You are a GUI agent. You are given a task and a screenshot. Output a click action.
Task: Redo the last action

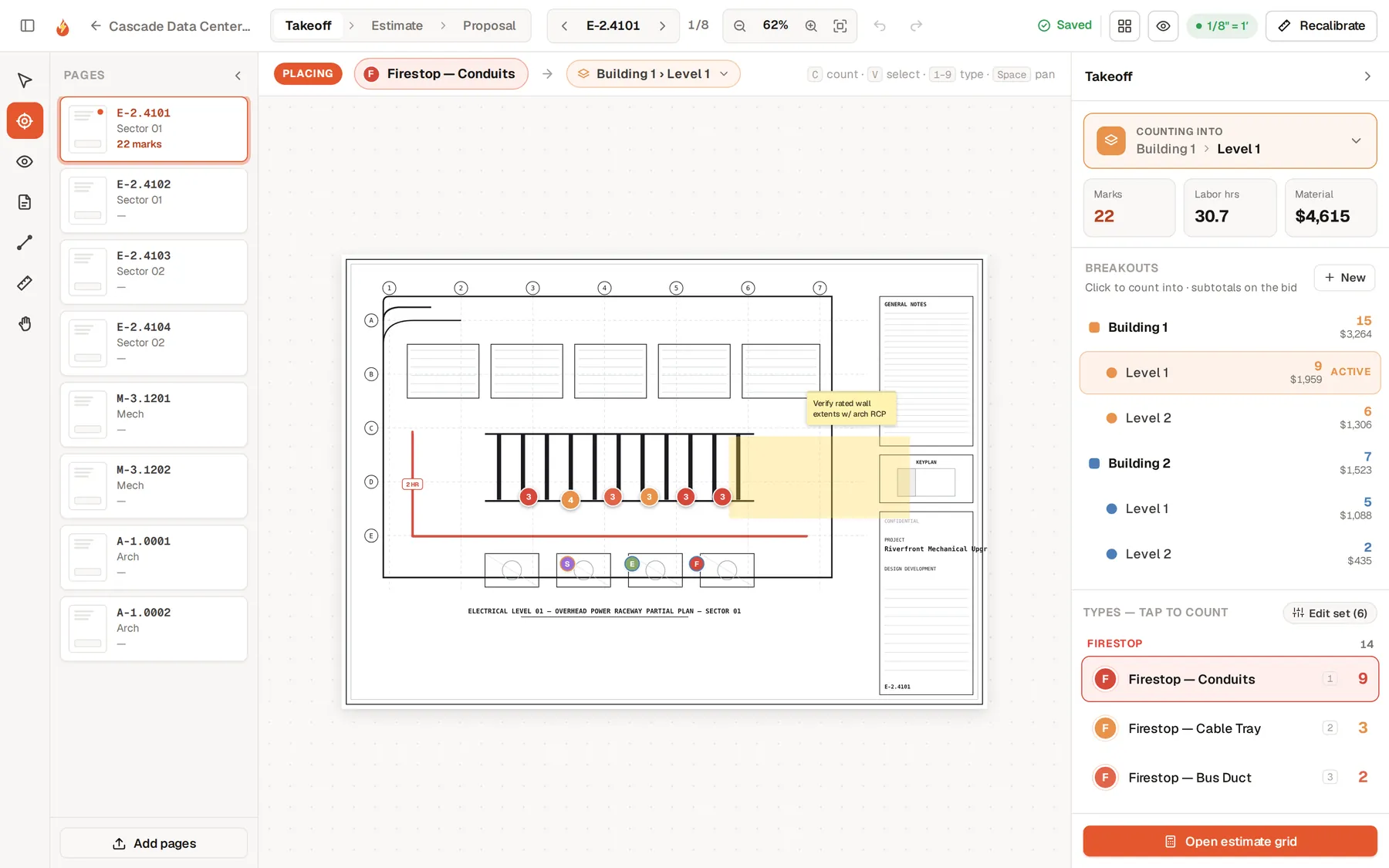coord(916,25)
